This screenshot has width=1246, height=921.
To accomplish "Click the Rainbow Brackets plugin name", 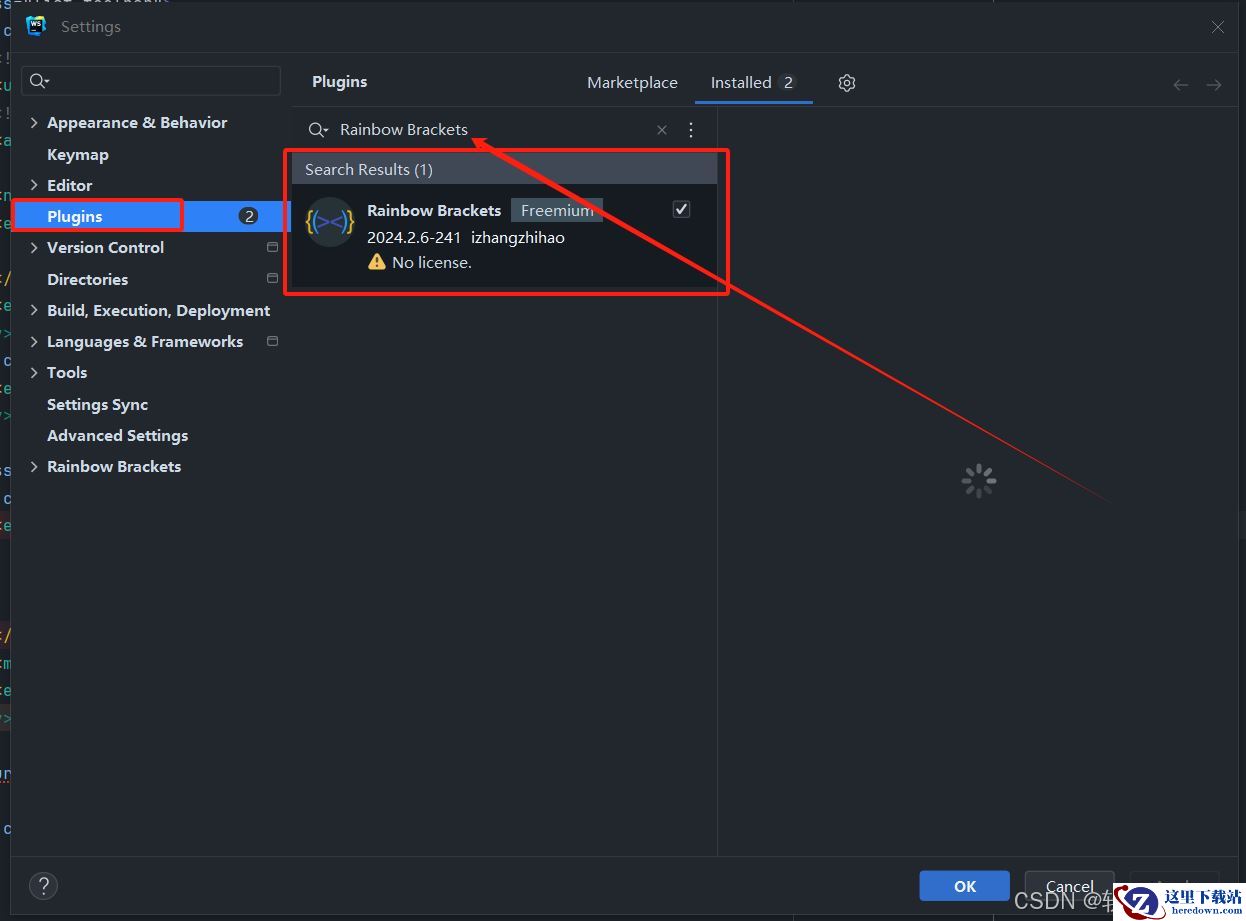I will click(434, 210).
